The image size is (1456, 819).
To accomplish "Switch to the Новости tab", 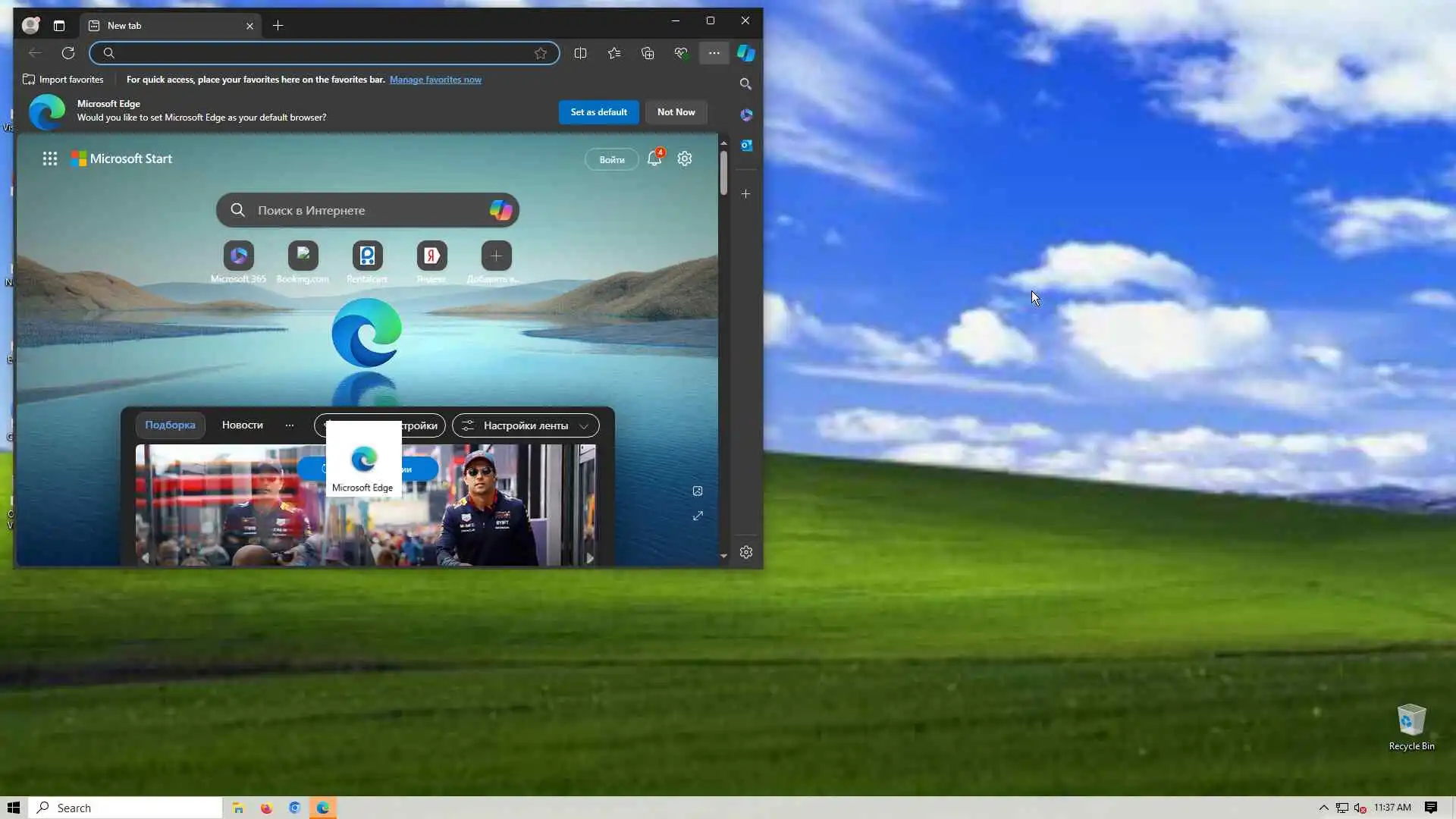I will click(242, 425).
